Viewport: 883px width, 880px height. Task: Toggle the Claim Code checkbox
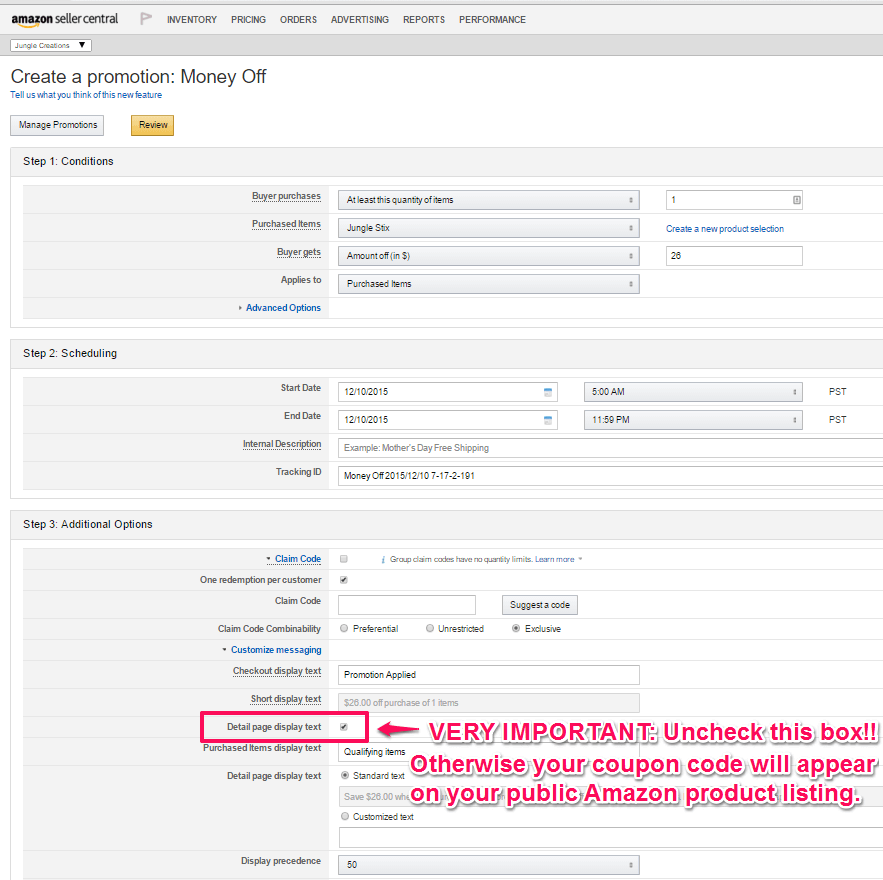344,559
